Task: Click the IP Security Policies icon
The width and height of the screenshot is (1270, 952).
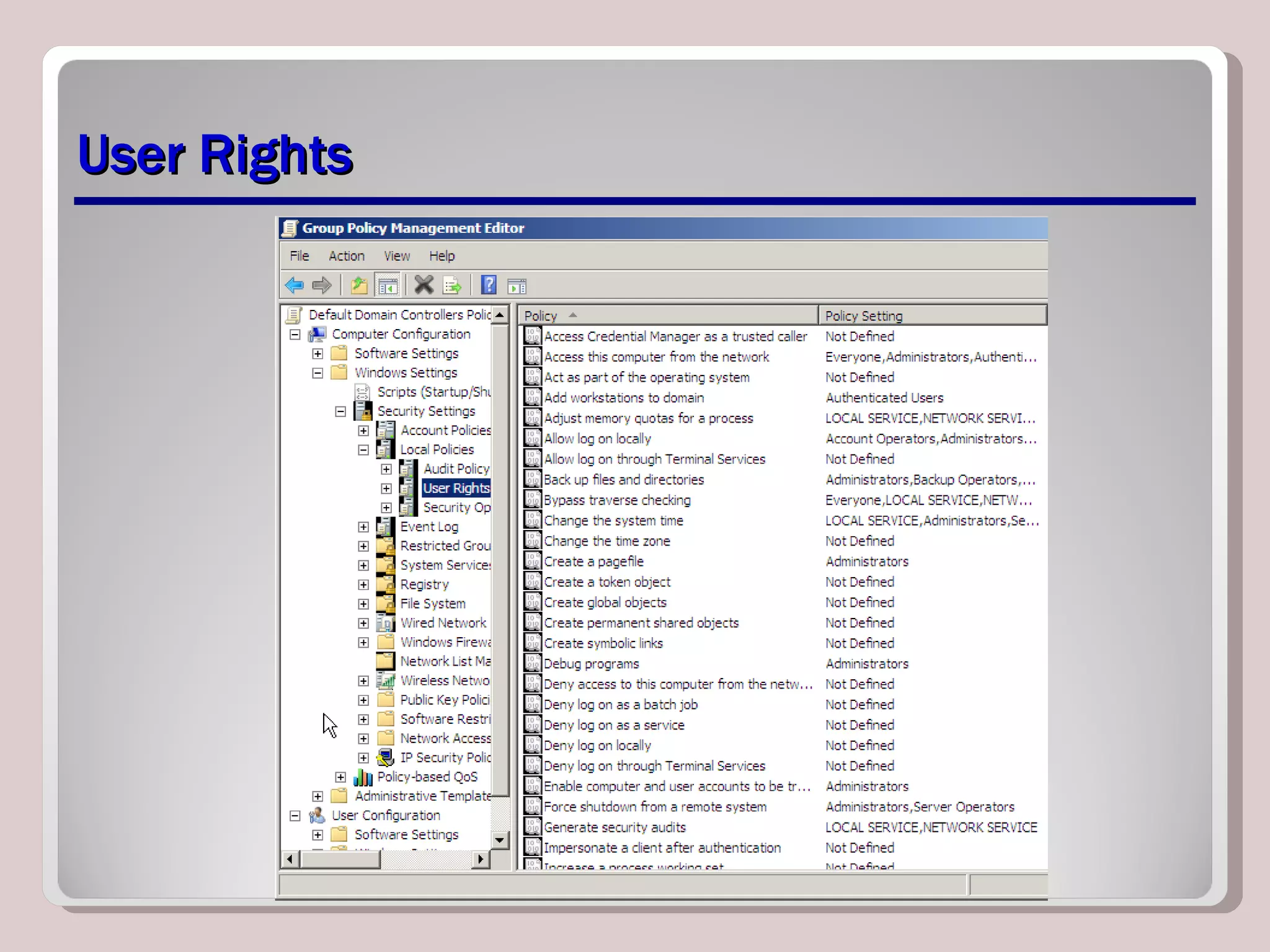Action: pos(386,757)
